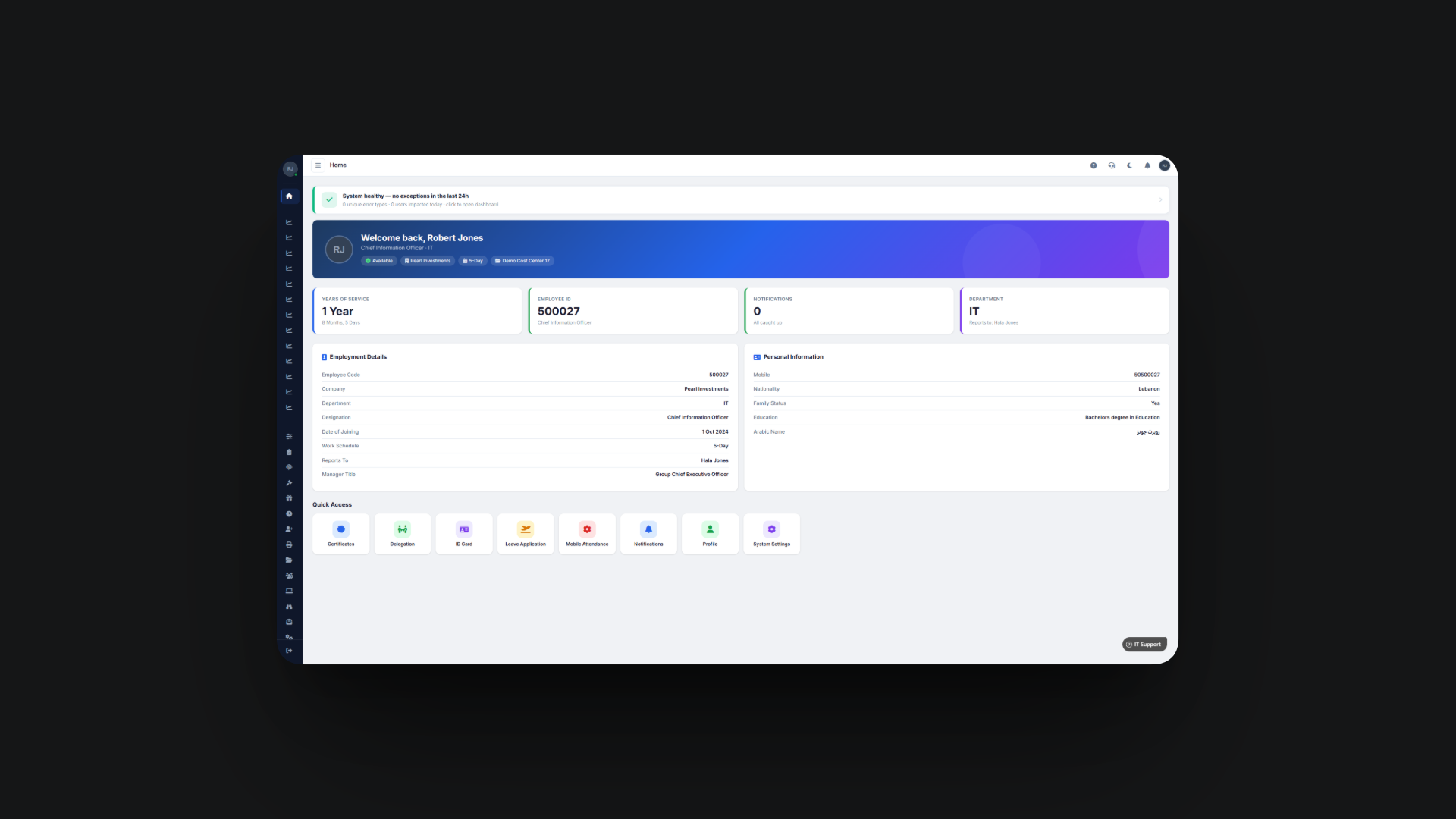
Task: Click the Pearl Investments badge in banner
Action: point(428,261)
